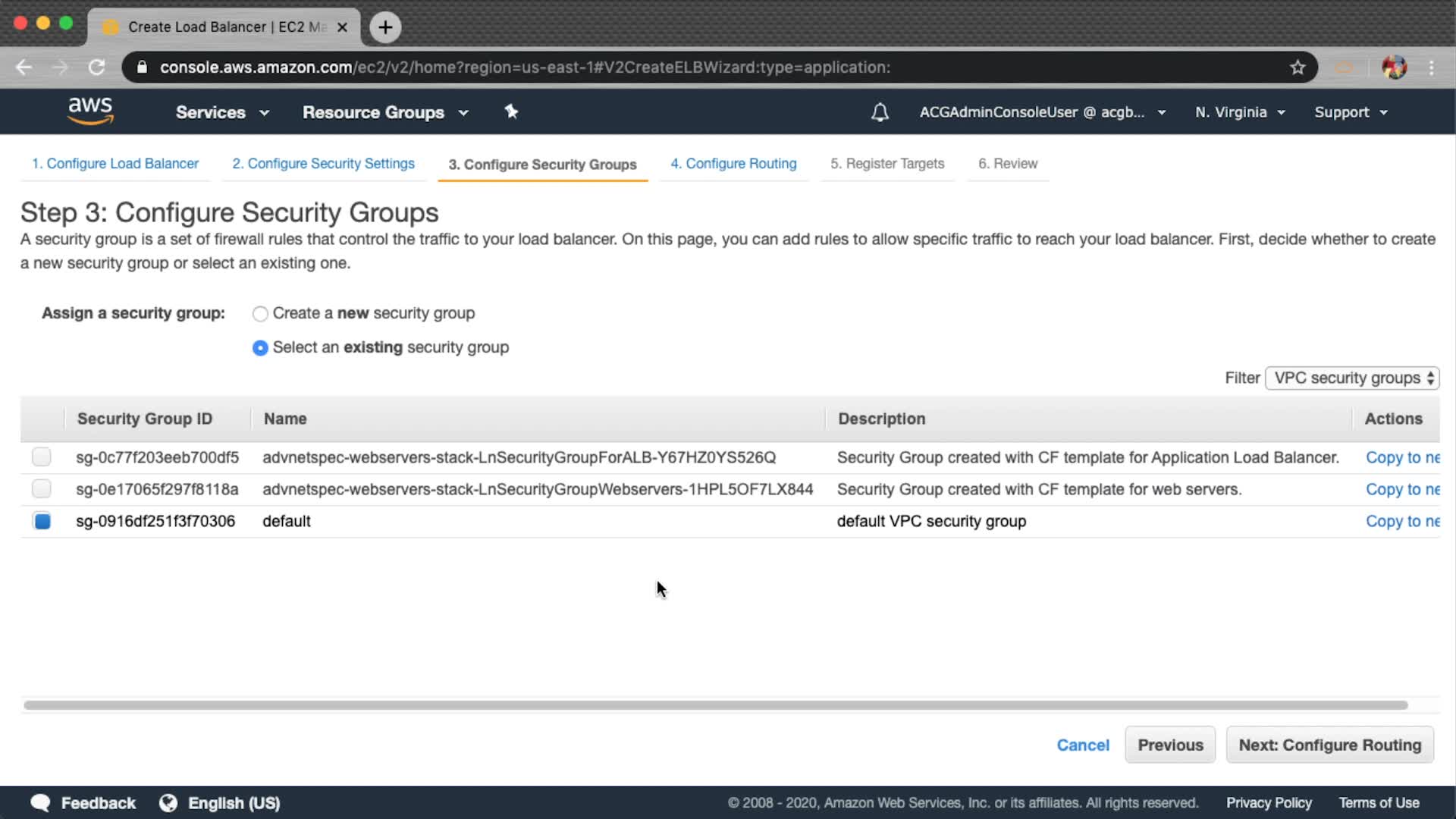This screenshot has width=1456, height=819.
Task: Check the LnSecurityGroupForALB security group
Action: coord(42,457)
